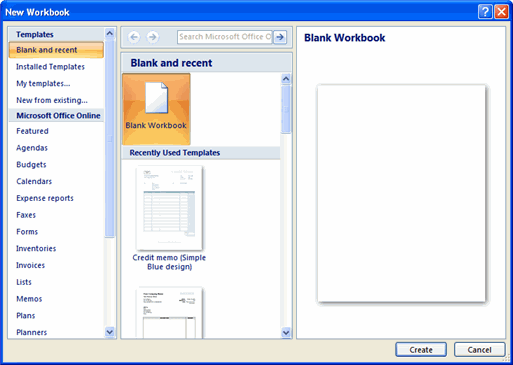The image size is (513, 365).
Task: Select the Lists category
Action: (x=24, y=282)
